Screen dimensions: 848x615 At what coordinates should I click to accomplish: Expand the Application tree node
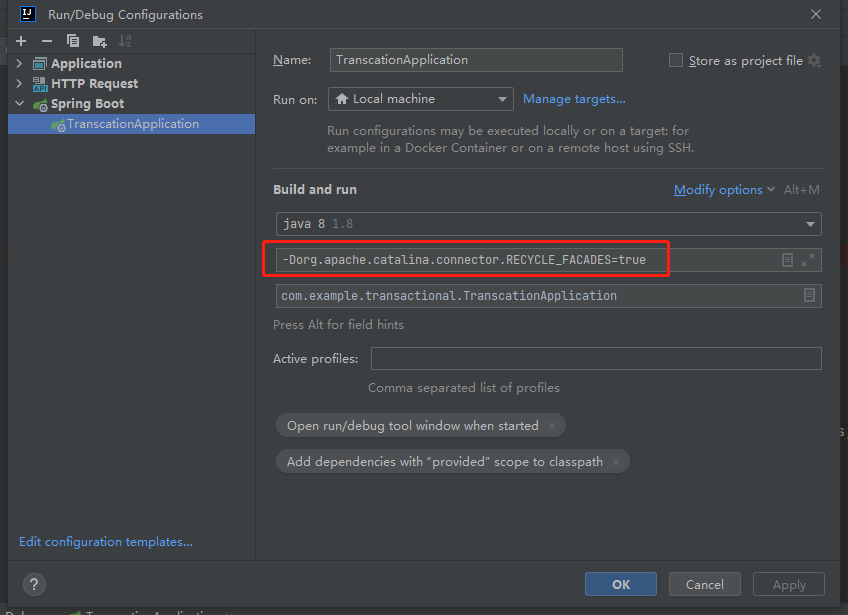(19, 63)
